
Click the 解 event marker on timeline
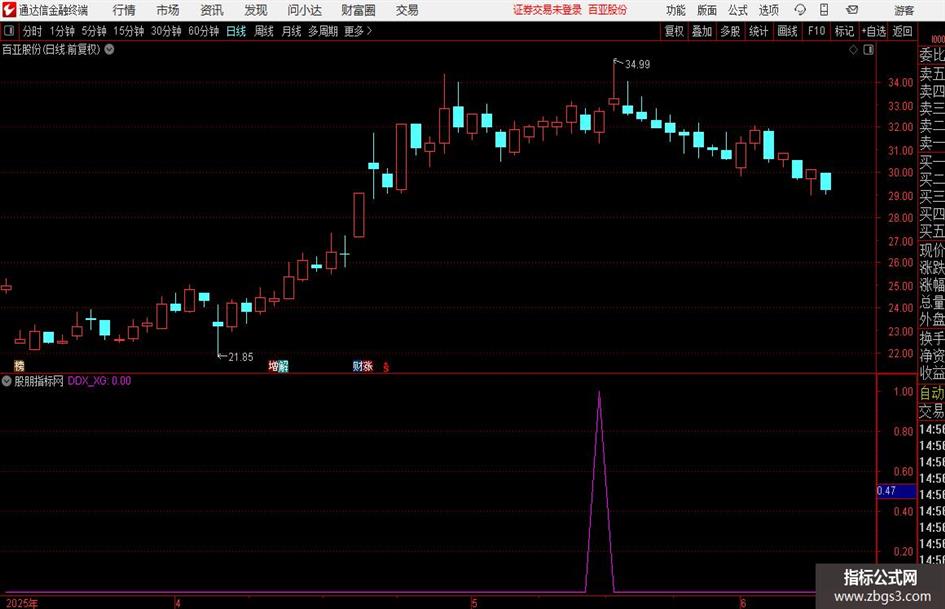(x=283, y=366)
